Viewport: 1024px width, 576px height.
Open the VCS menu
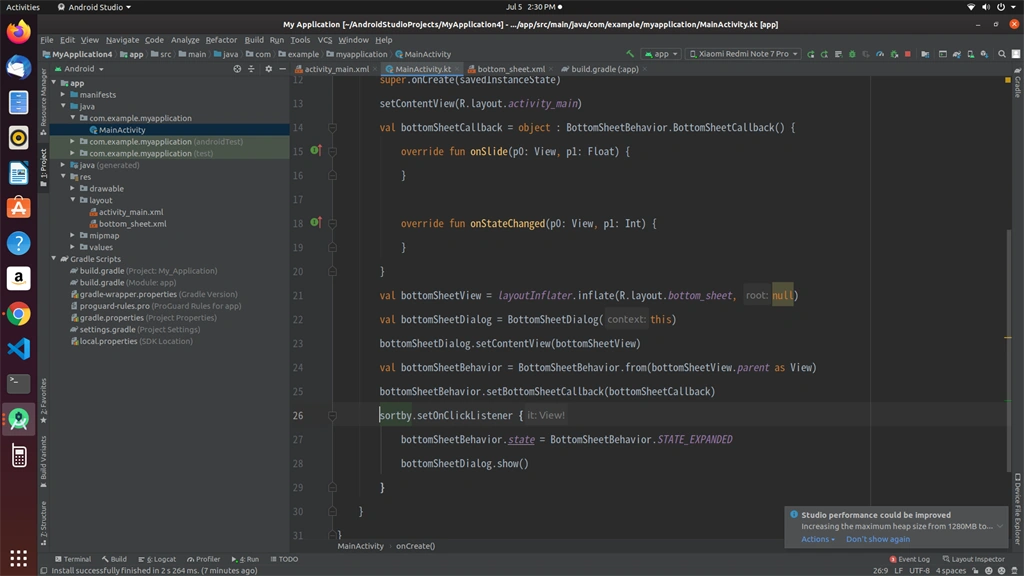click(x=325, y=40)
